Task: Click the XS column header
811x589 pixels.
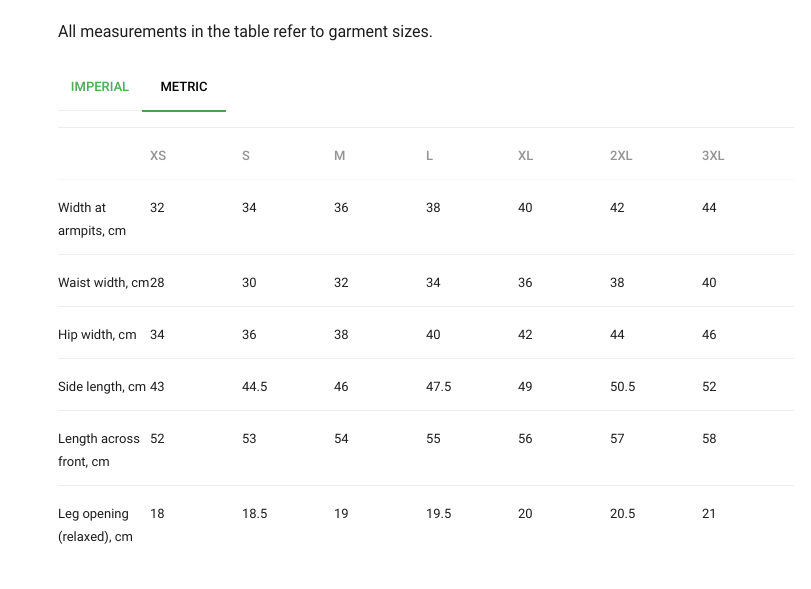Action: 158,156
